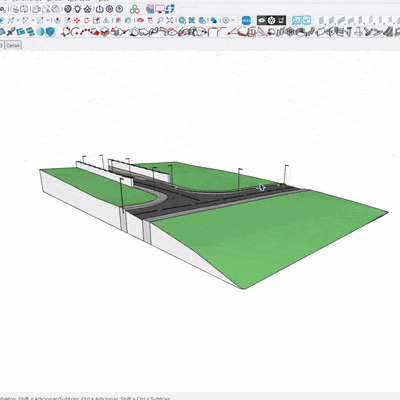Click the upload/export box icon in top toolbar

click(99, 9)
